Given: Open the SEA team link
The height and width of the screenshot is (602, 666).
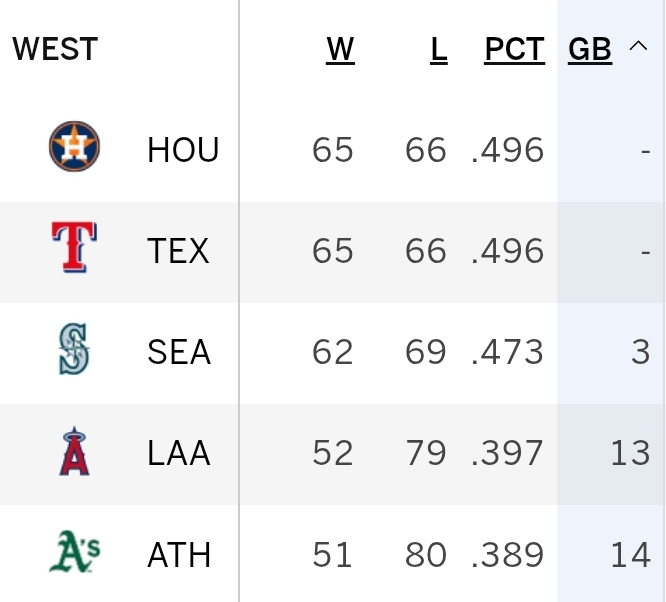Looking at the screenshot, I should pyautogui.click(x=179, y=352).
